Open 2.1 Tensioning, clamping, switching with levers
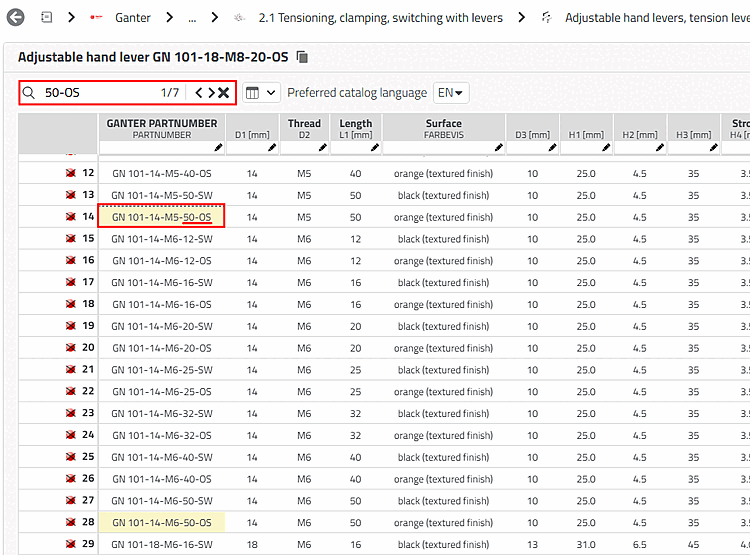This screenshot has height=555, width=750. 381,18
